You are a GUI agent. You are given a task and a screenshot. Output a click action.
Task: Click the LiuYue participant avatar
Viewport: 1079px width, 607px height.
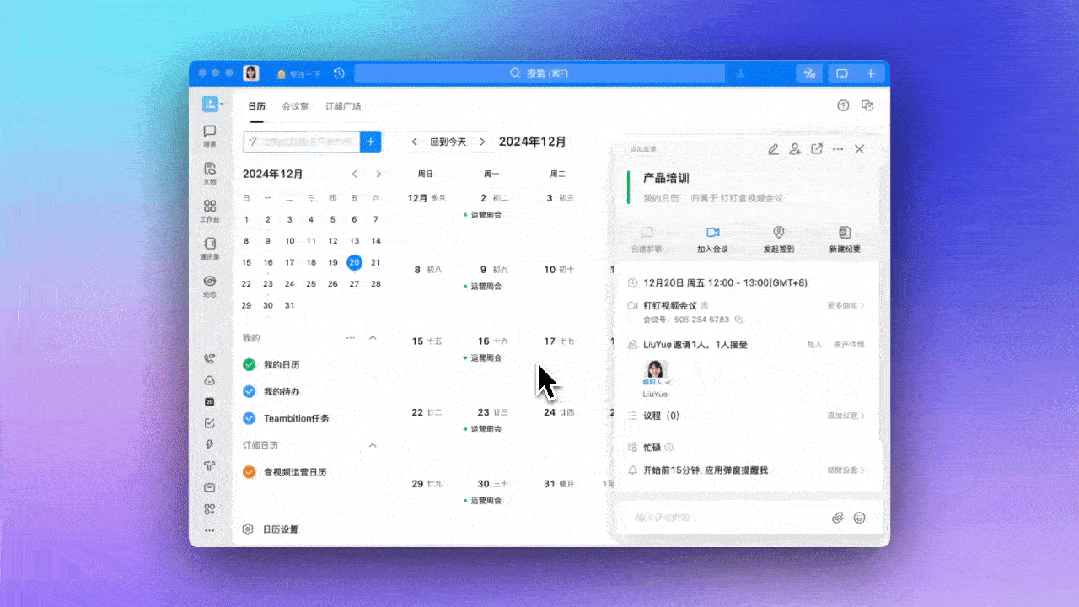[654, 372]
